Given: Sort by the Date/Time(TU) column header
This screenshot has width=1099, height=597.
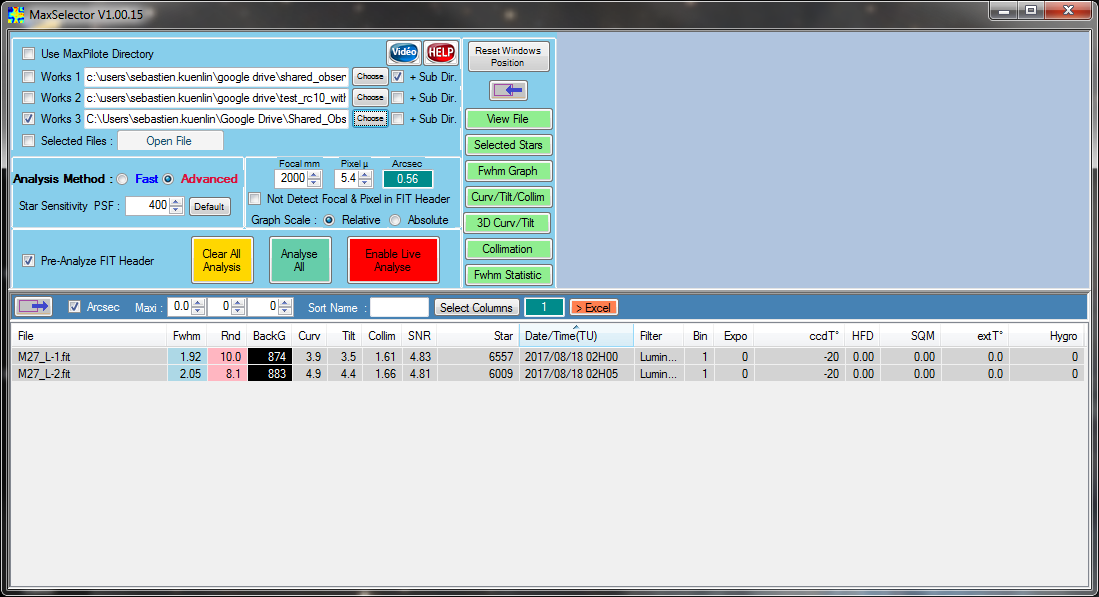Looking at the screenshot, I should click(576, 336).
